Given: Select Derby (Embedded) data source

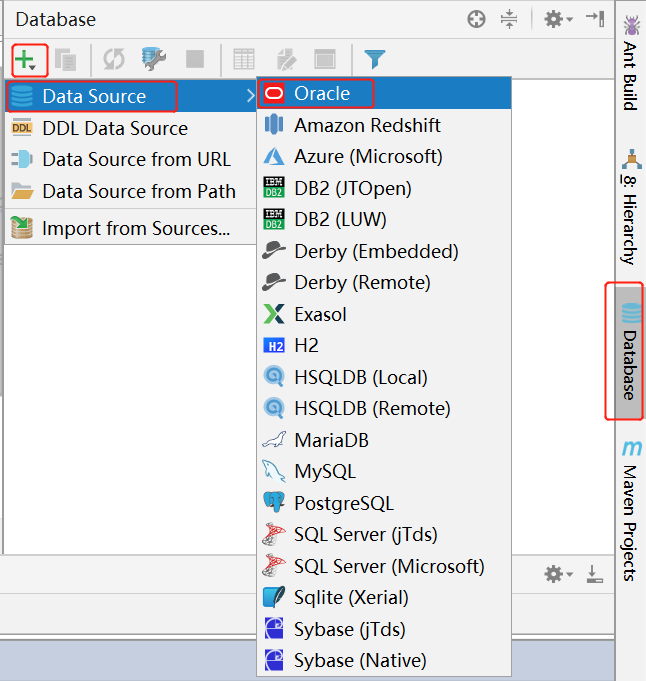Looking at the screenshot, I should (x=384, y=251).
